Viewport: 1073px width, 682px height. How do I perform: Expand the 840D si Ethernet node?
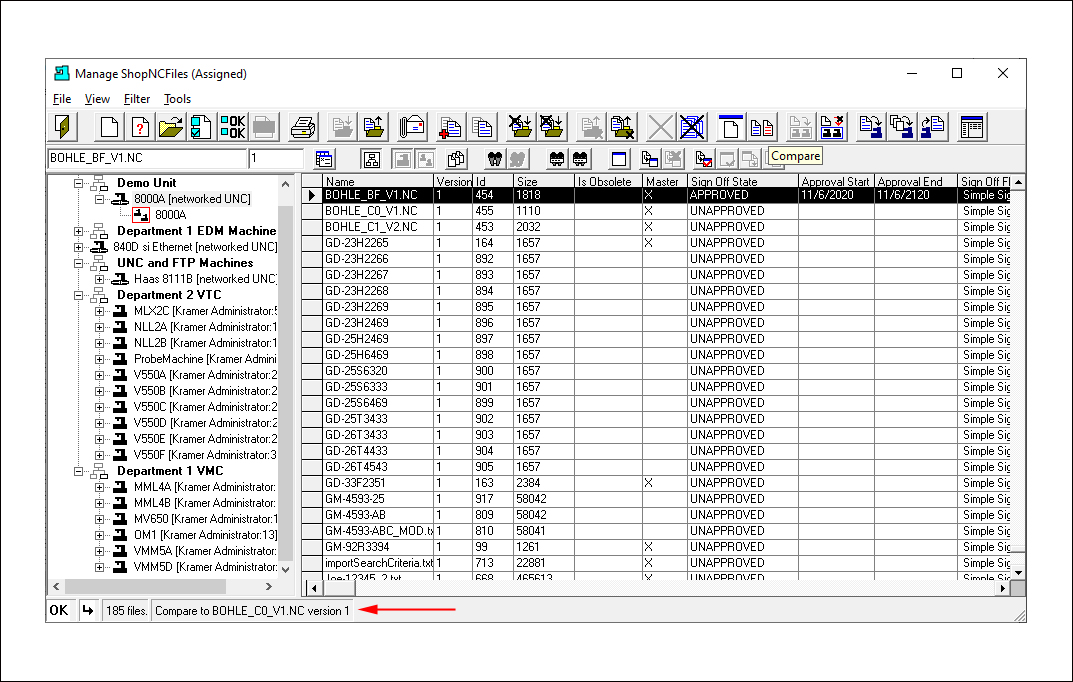point(79,247)
